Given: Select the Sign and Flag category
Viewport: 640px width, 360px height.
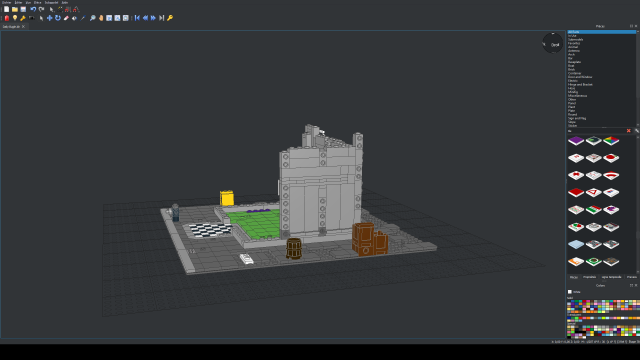Looking at the screenshot, I should (x=577, y=118).
